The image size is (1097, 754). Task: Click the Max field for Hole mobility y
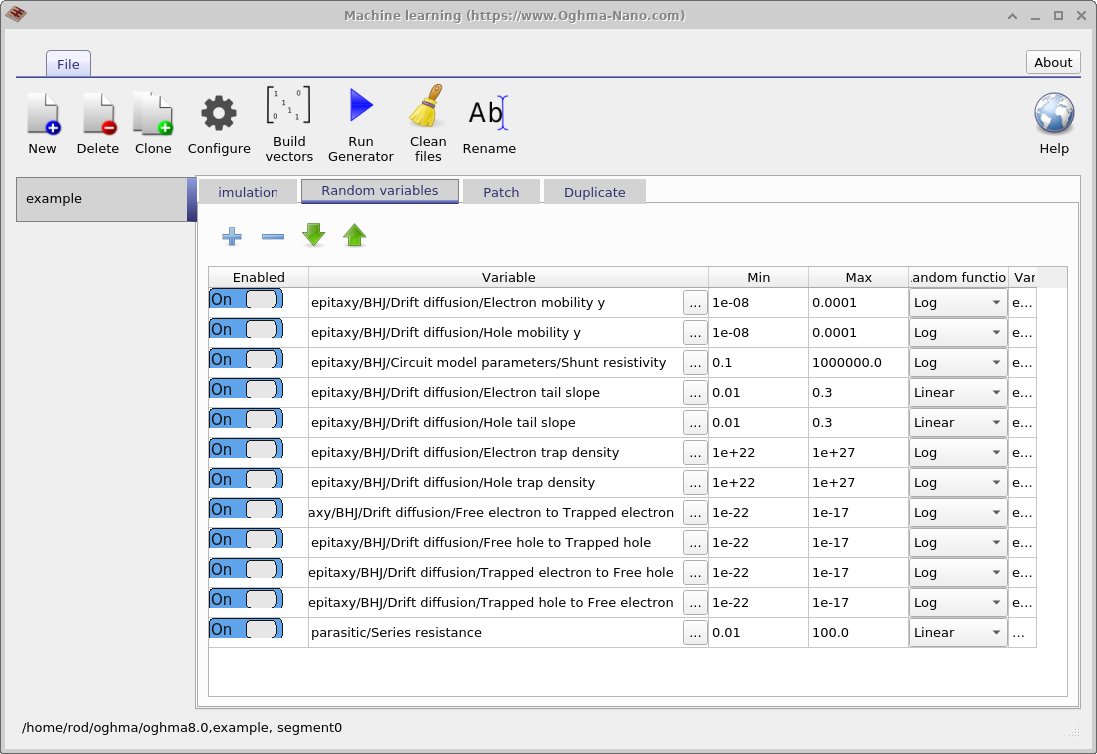(x=857, y=333)
